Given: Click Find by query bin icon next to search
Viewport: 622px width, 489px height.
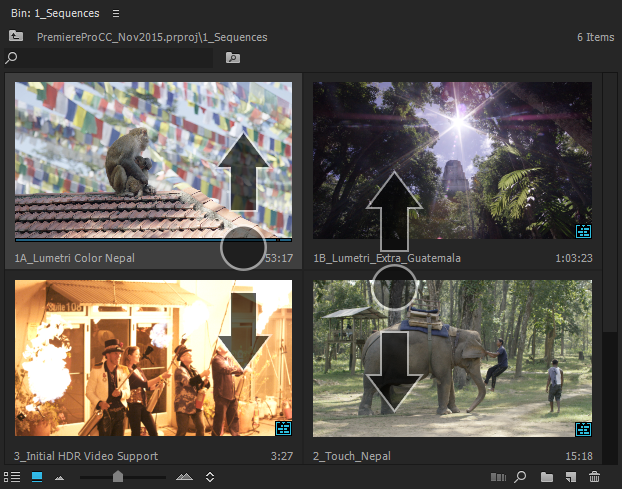Looking at the screenshot, I should pyautogui.click(x=232, y=58).
